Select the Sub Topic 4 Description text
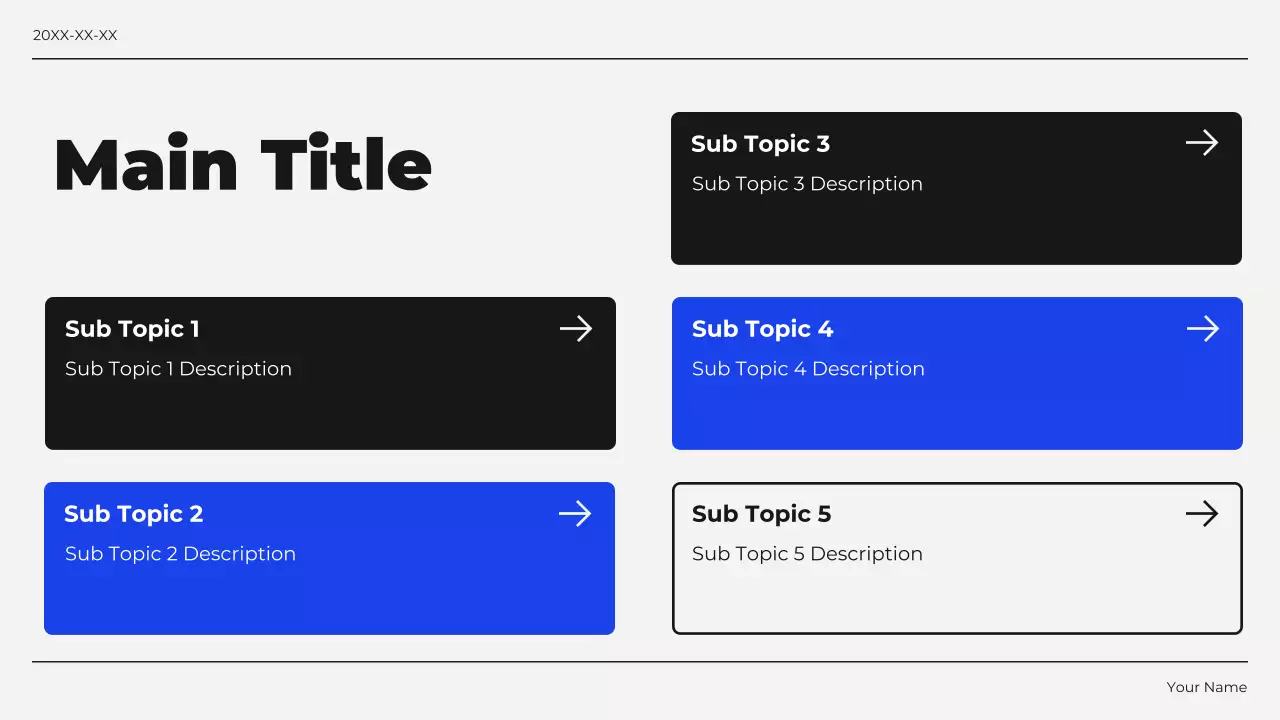Image resolution: width=1280 pixels, height=720 pixels. coord(808,369)
